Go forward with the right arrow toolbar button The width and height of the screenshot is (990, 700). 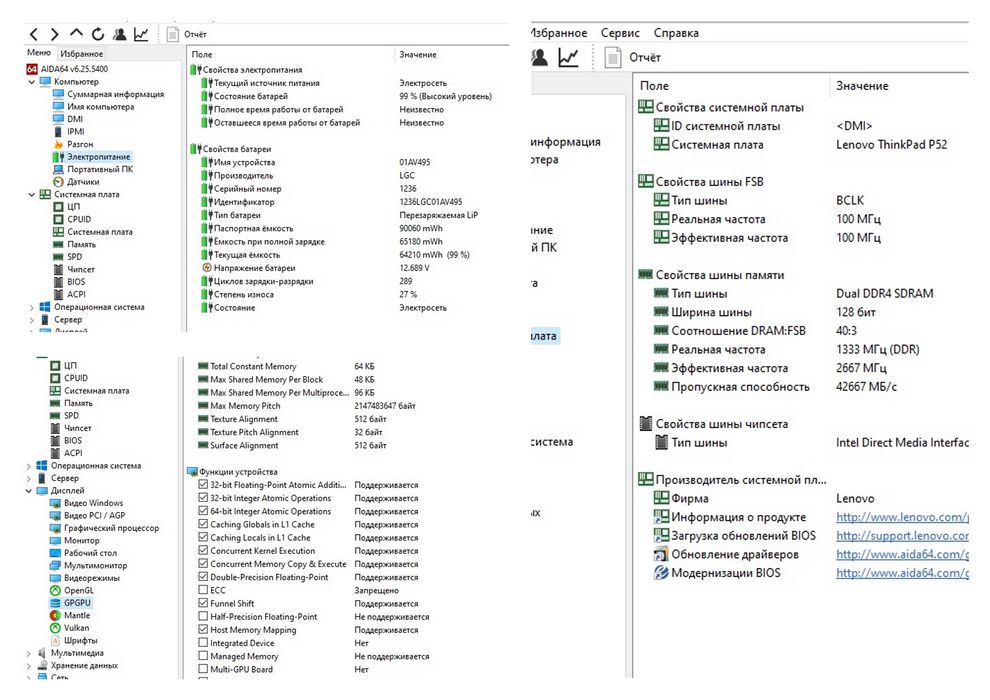pos(55,34)
